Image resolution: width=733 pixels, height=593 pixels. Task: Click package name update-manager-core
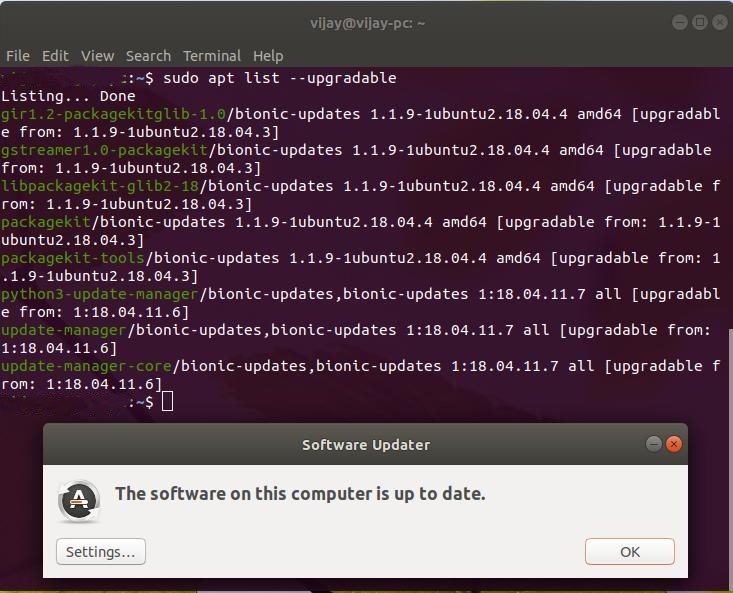click(x=86, y=366)
